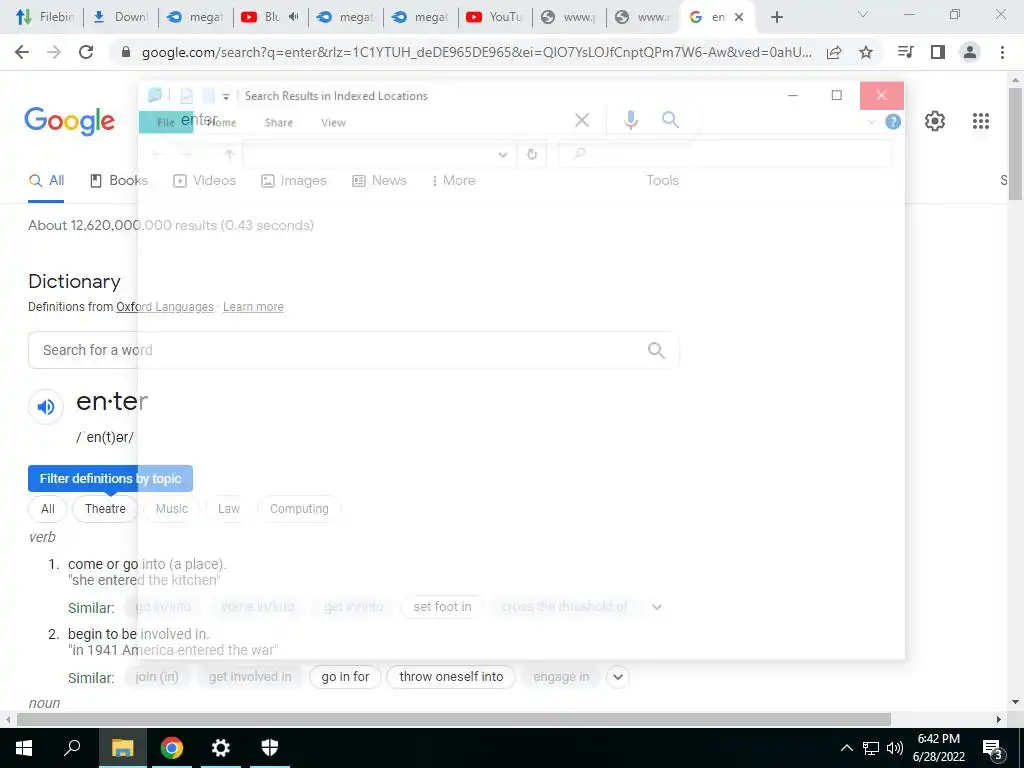Clear the Google search text
This screenshot has height=768, width=1024.
[x=582, y=120]
